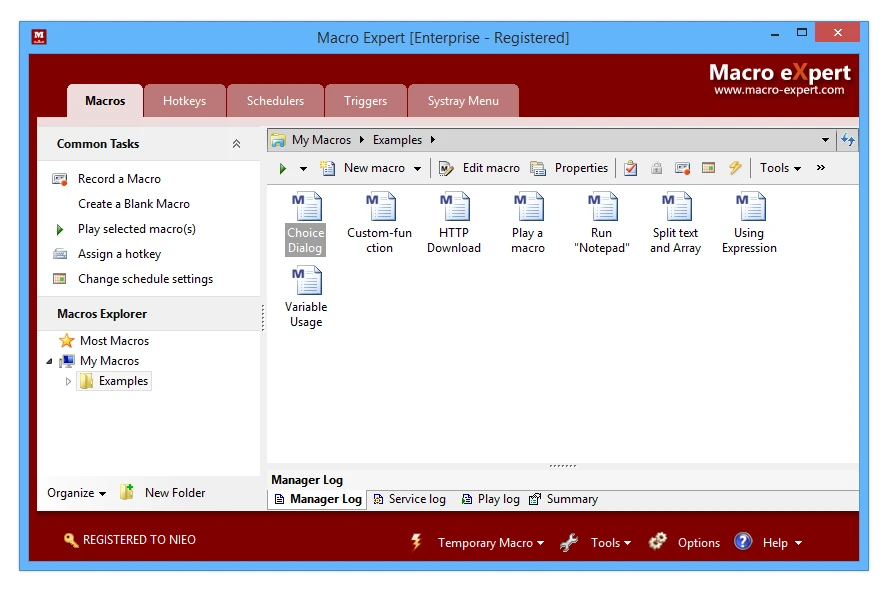Image resolution: width=885 pixels, height=590 pixels.
Task: Click the splitter grip above Manager Log
Action: (563, 466)
